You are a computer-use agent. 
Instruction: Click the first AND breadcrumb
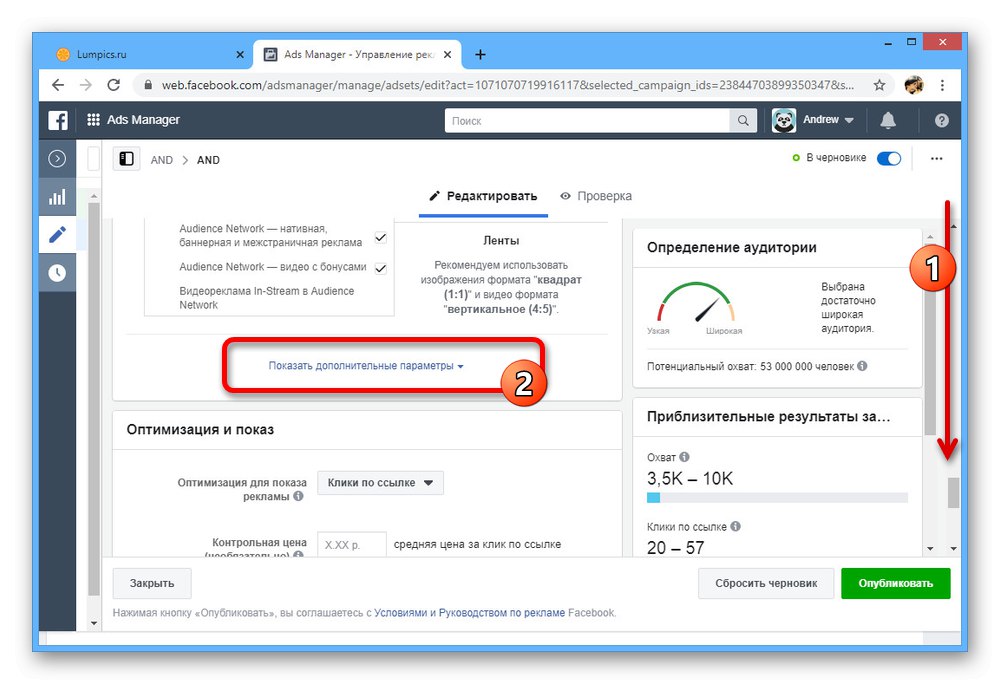point(161,160)
